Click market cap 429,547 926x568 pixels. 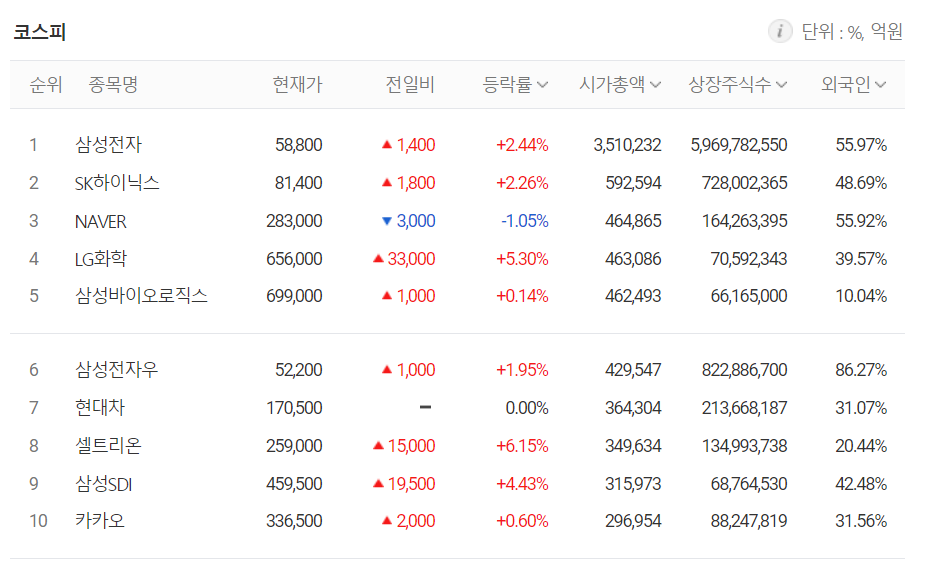(633, 370)
